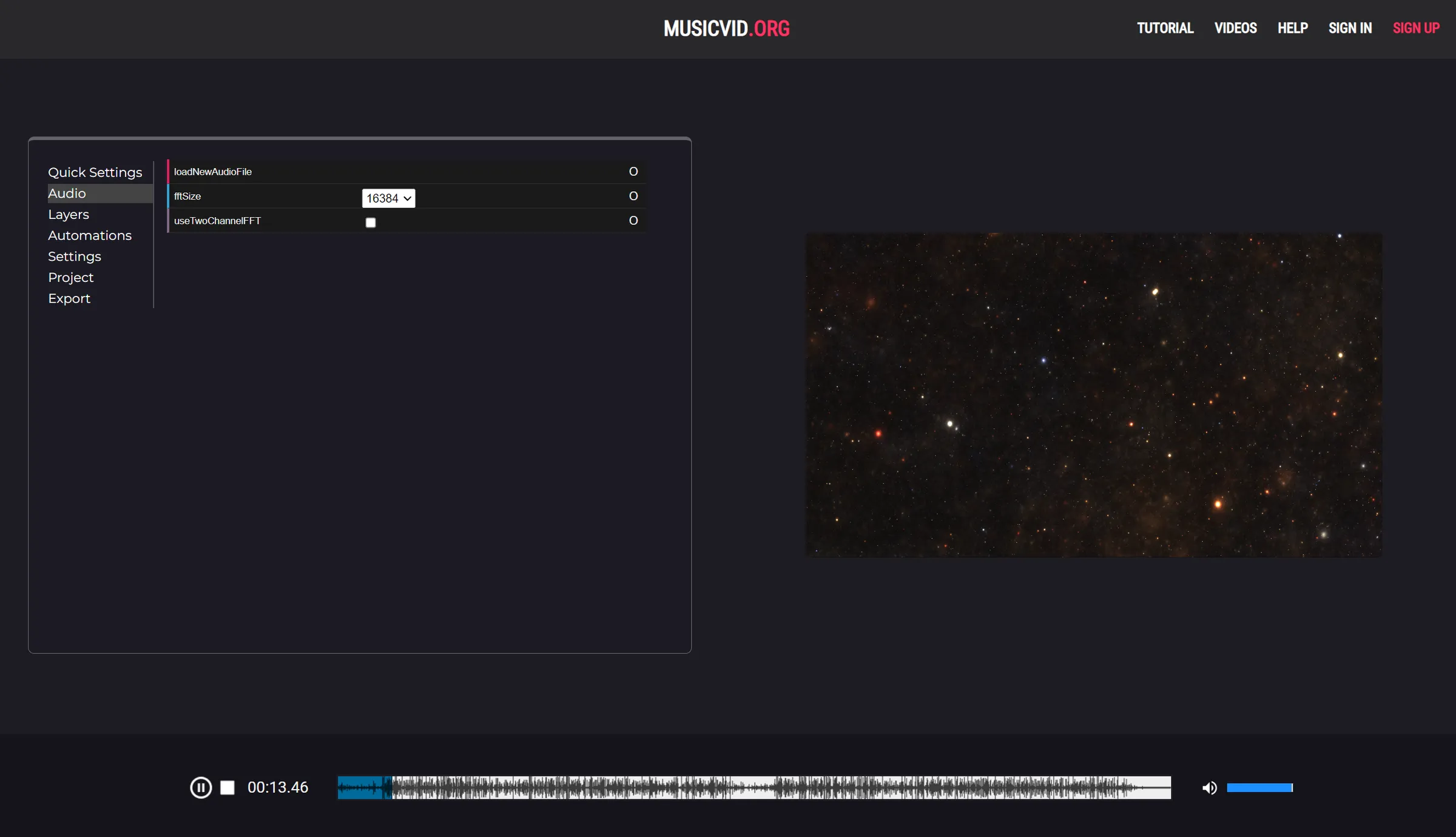Switch to the Automations section

pos(90,235)
